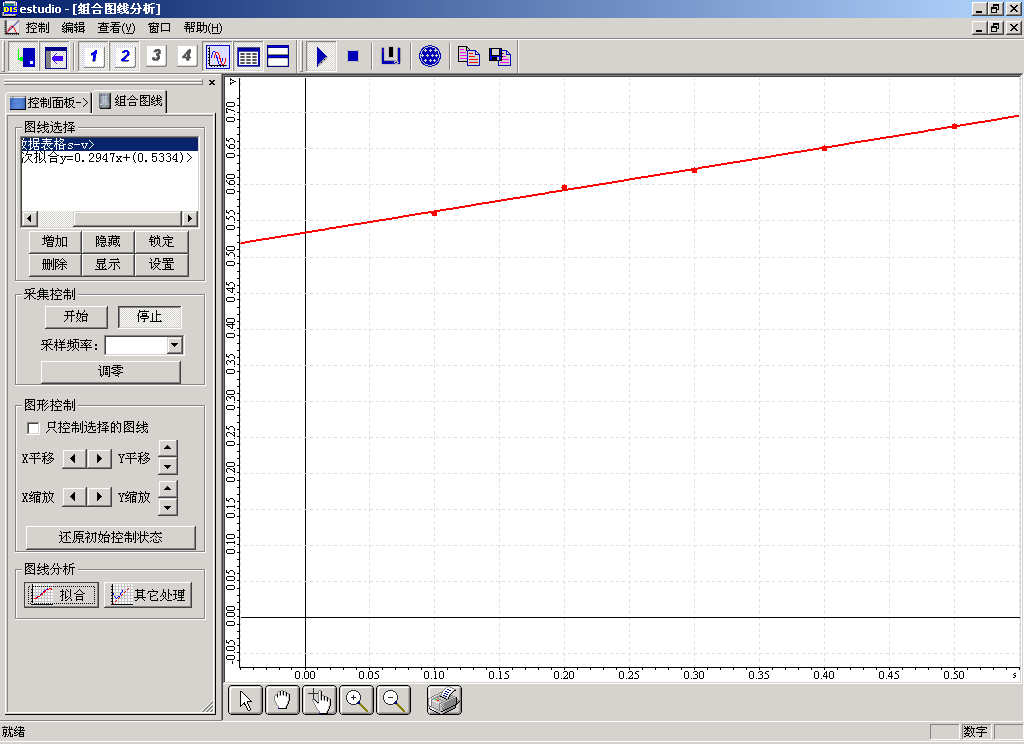The width and height of the screenshot is (1024, 744).
Task: Click X缩放 right arrow button
Action: [x=99, y=497]
